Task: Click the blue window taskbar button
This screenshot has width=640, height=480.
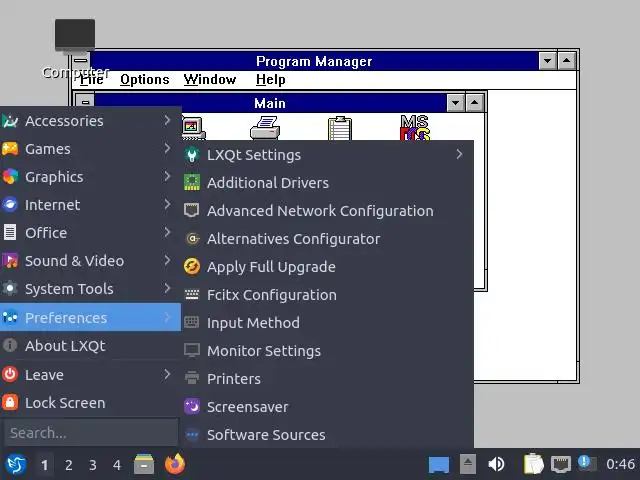Action: pyautogui.click(x=439, y=465)
